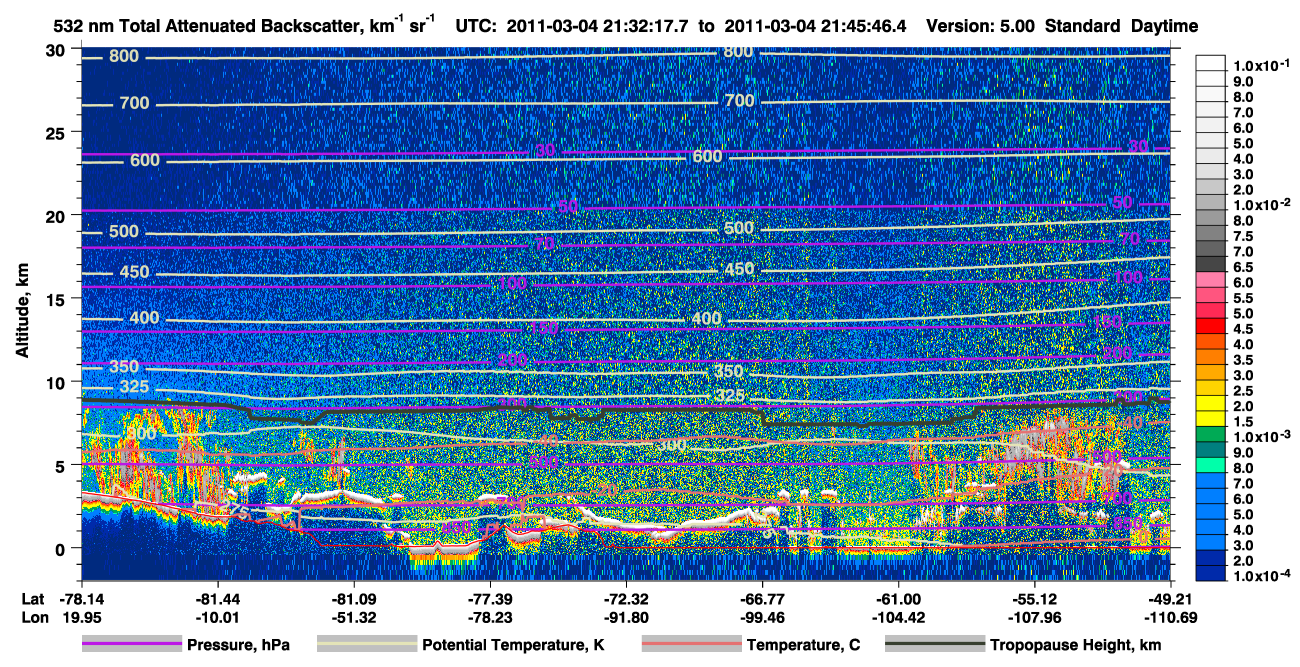1300x667 pixels.
Task: Click the 'Temperature, C' legend label
Action: [803, 645]
